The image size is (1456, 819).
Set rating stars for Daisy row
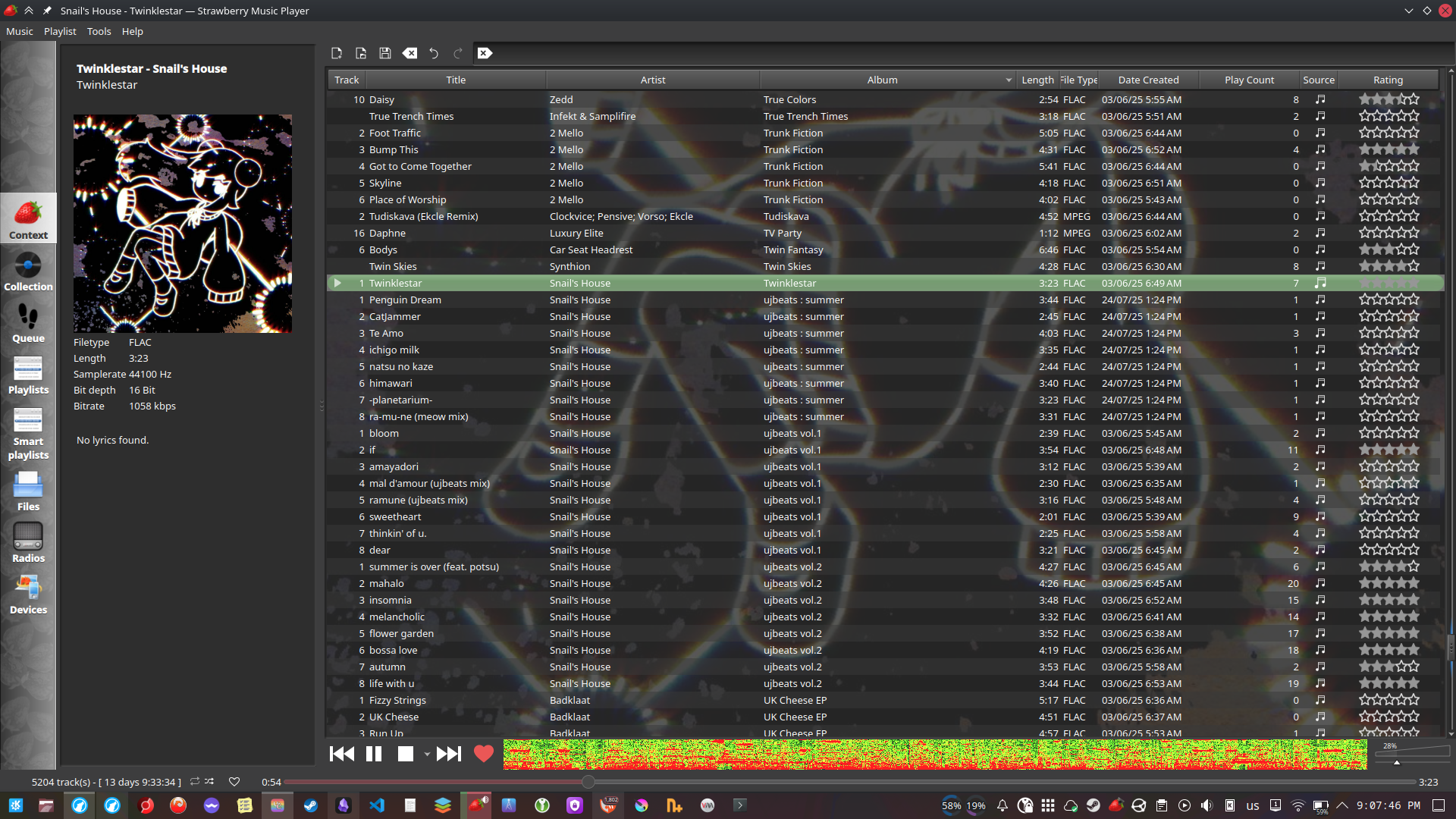tap(1389, 99)
